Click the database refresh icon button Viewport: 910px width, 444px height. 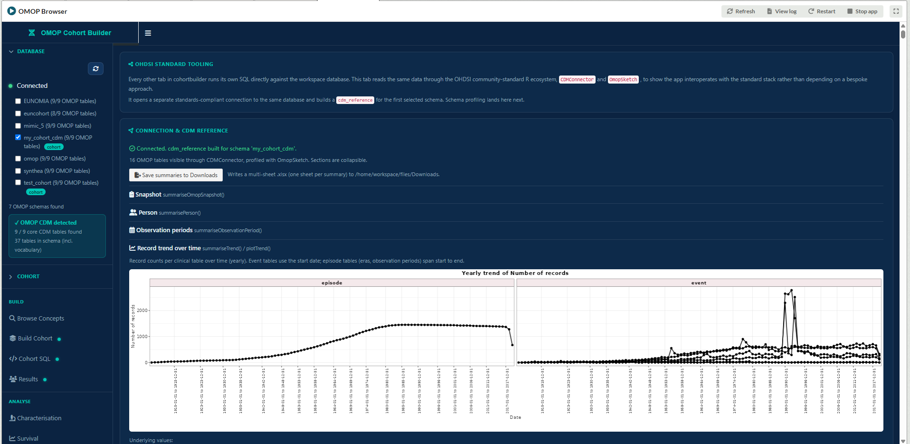pyautogui.click(x=96, y=68)
